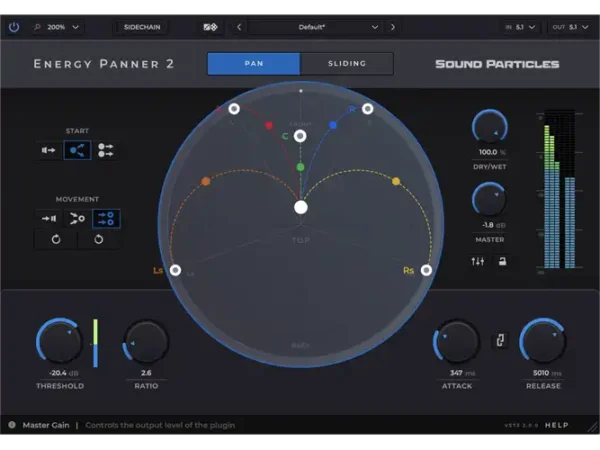Viewport: 600px width, 450px height.
Task: Open the IN 5.1 format dropdown
Action: coord(520,27)
